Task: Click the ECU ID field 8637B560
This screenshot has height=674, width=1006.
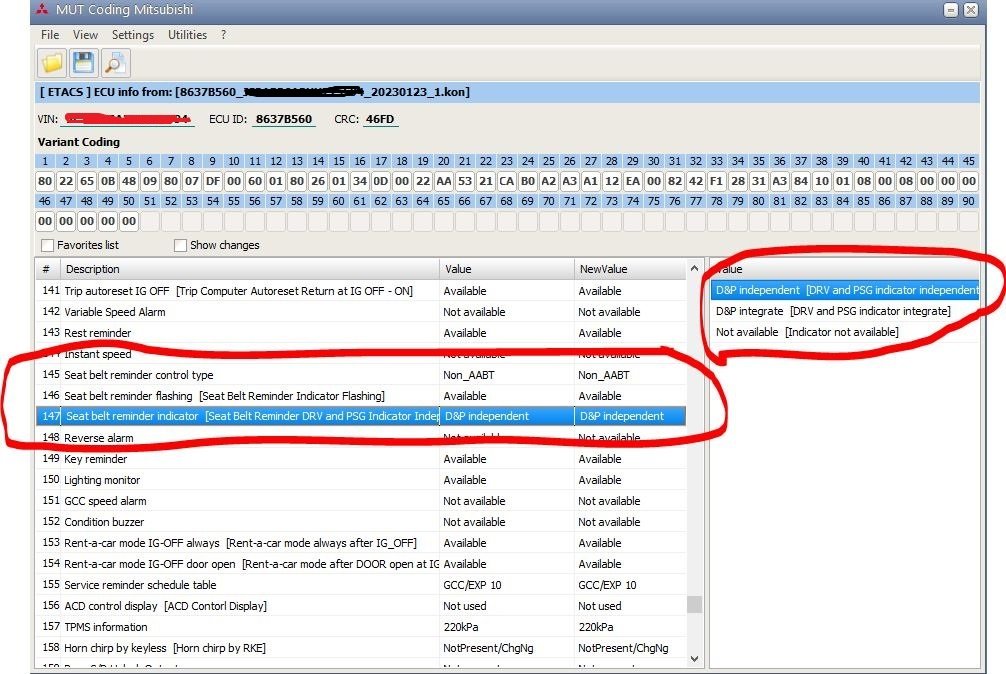Action: pos(284,119)
